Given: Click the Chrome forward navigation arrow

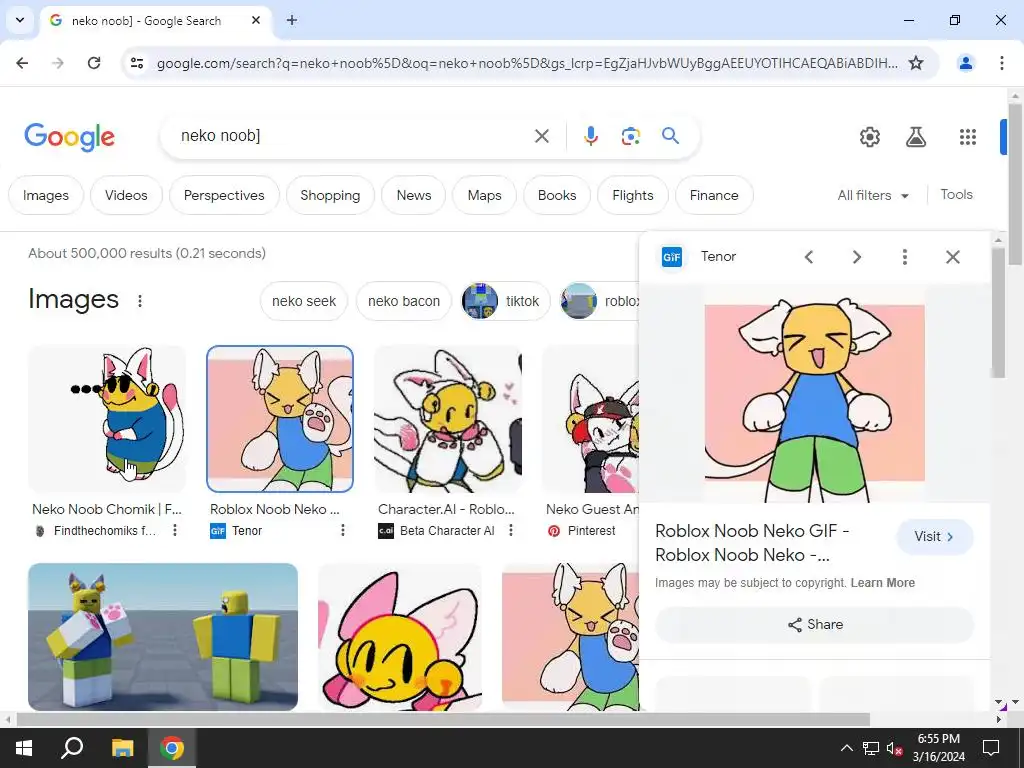Looking at the screenshot, I should 58,63.
